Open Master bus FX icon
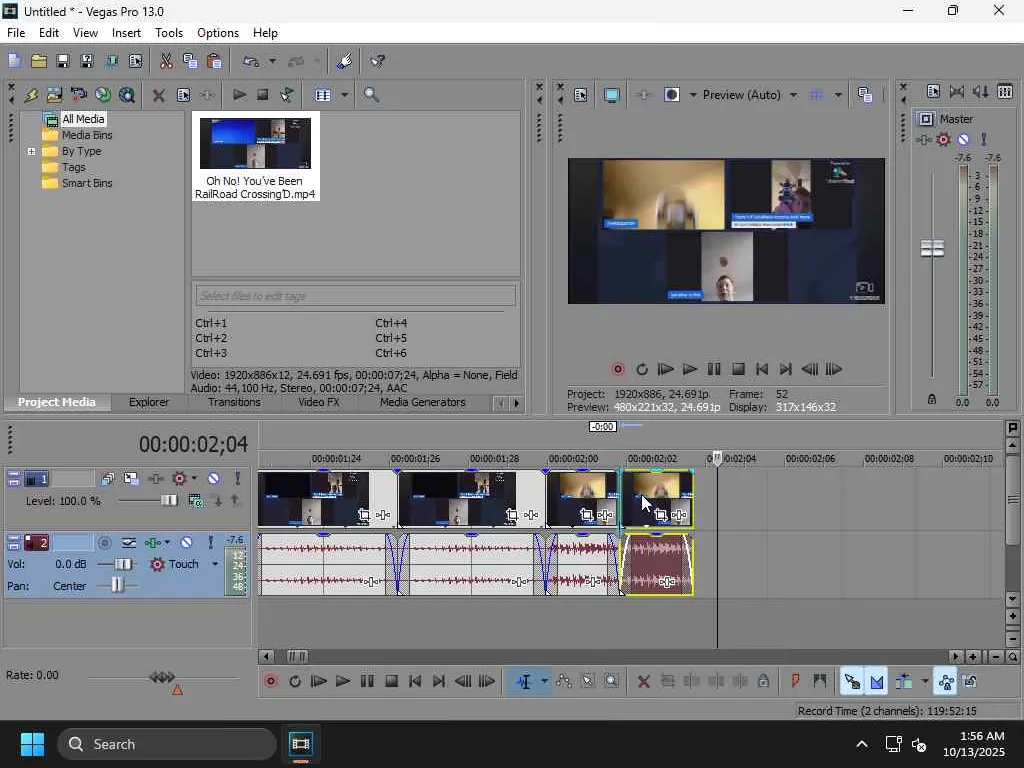The image size is (1024, 768). tap(924, 139)
